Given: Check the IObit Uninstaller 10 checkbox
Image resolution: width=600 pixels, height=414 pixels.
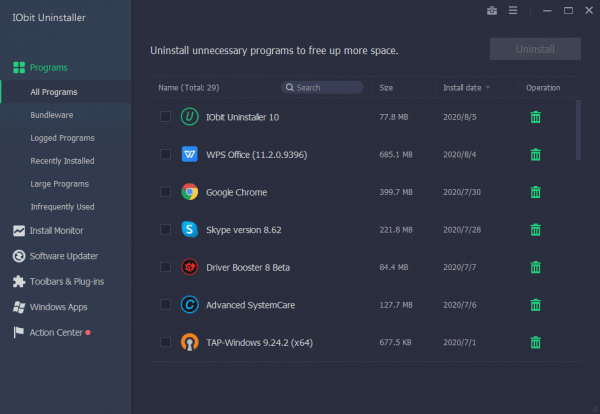Looking at the screenshot, I should point(165,116).
